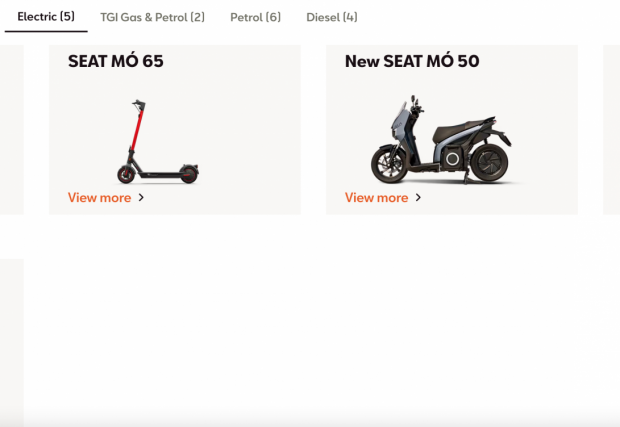Click the red scooter handlebar stem

tap(136, 128)
